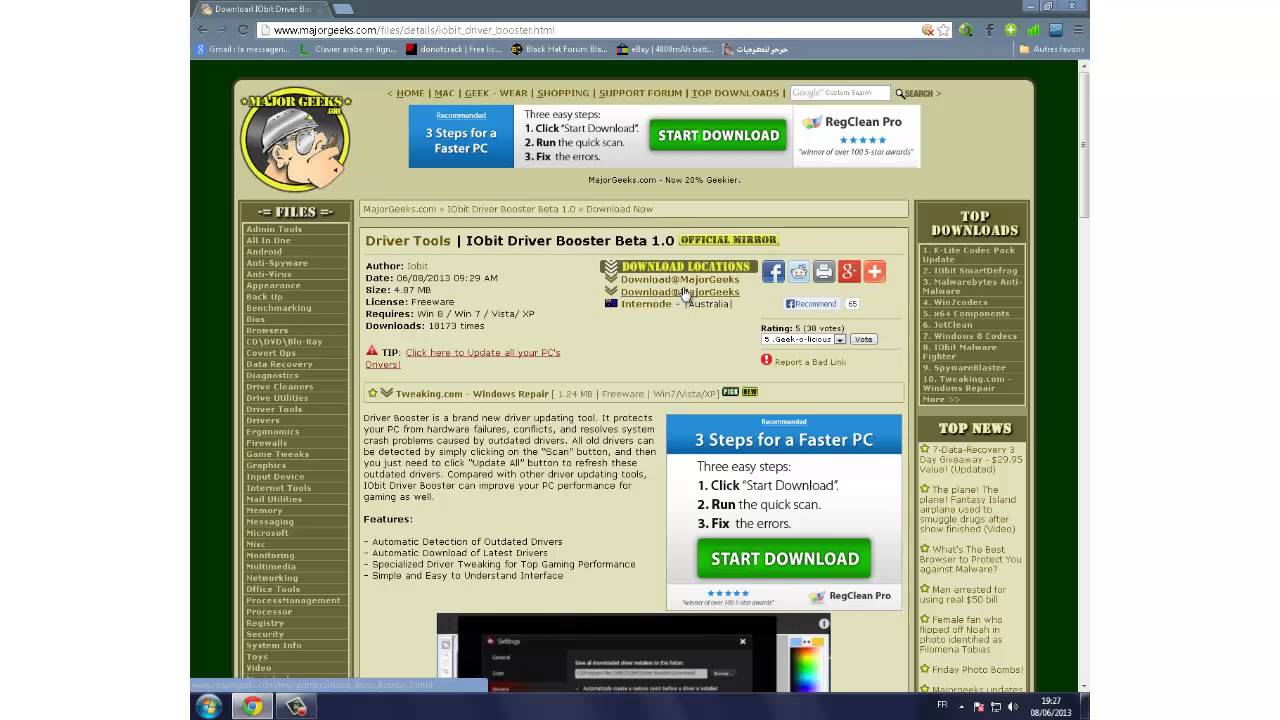Click the star icon beside Tweaking.com
This screenshot has width=1280, height=720.
[x=373, y=393]
